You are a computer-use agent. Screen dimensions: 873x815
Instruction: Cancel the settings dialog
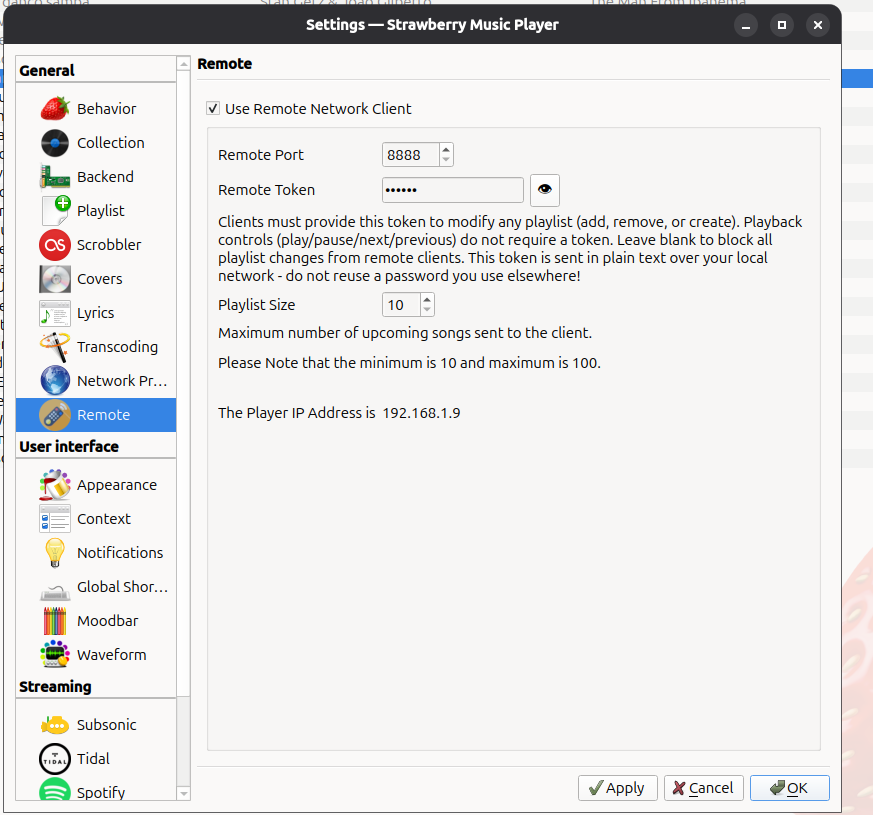pos(703,788)
